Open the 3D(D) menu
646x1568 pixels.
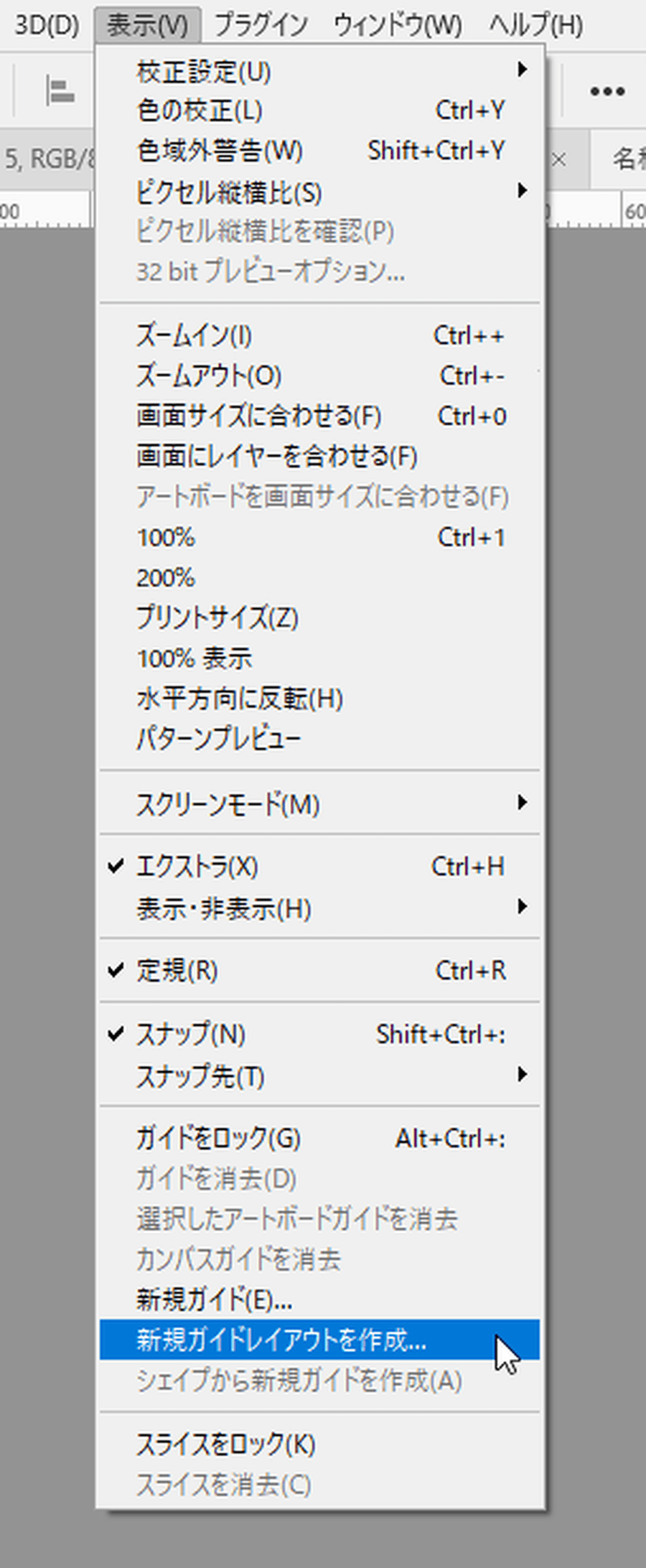tap(47, 26)
